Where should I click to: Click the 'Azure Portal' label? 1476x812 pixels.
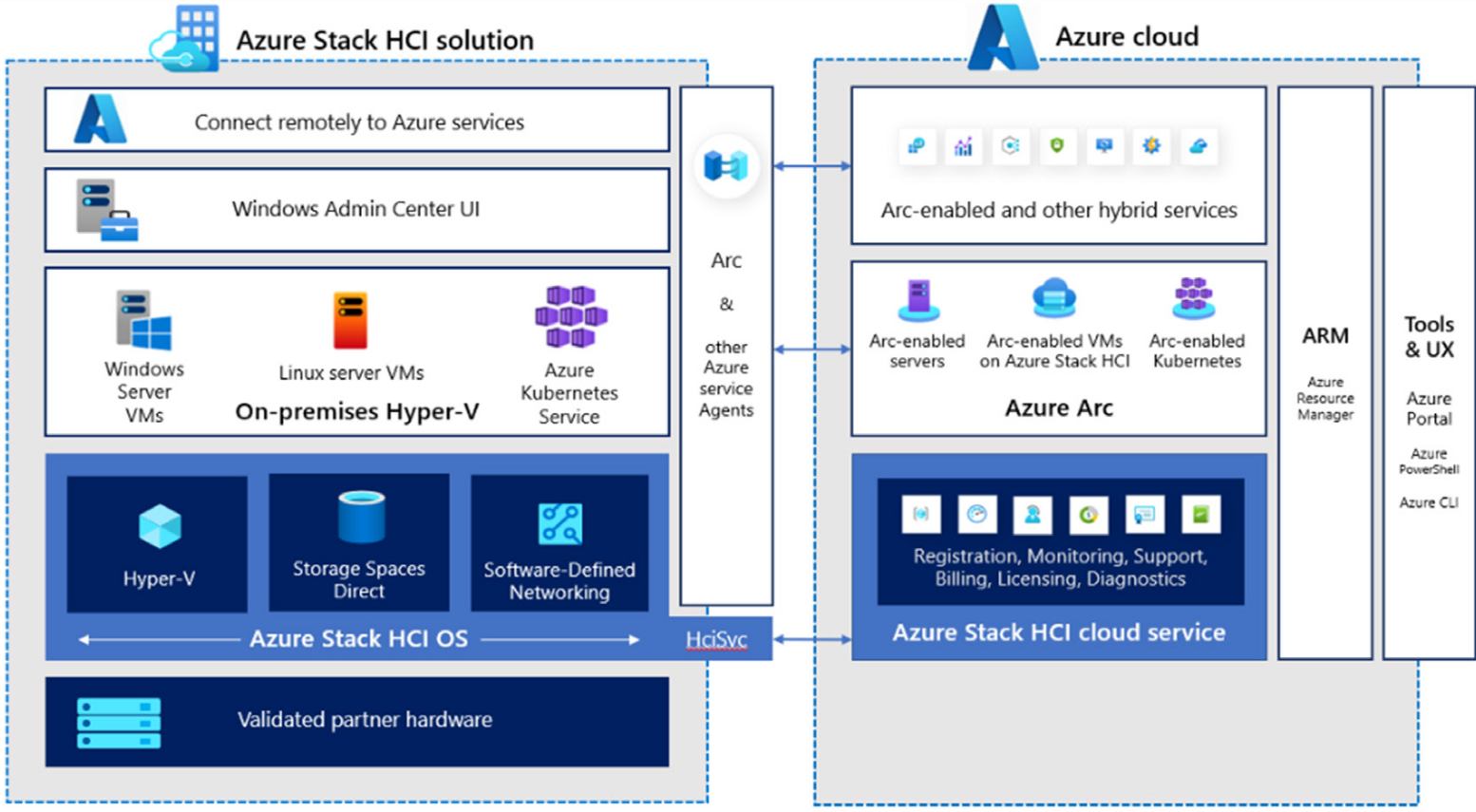click(1429, 408)
